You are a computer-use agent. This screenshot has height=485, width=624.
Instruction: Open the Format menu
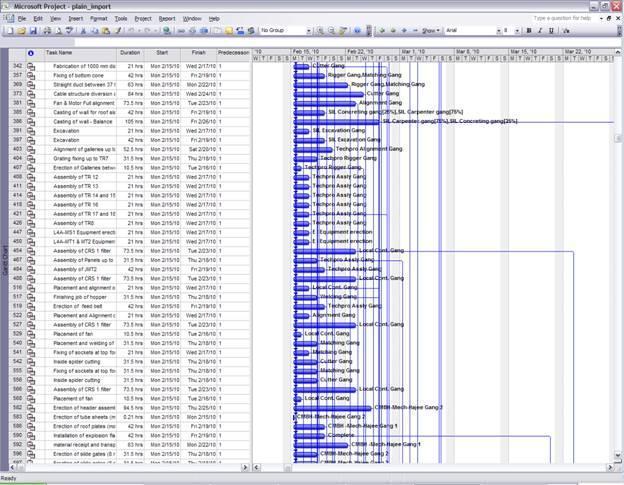point(99,18)
